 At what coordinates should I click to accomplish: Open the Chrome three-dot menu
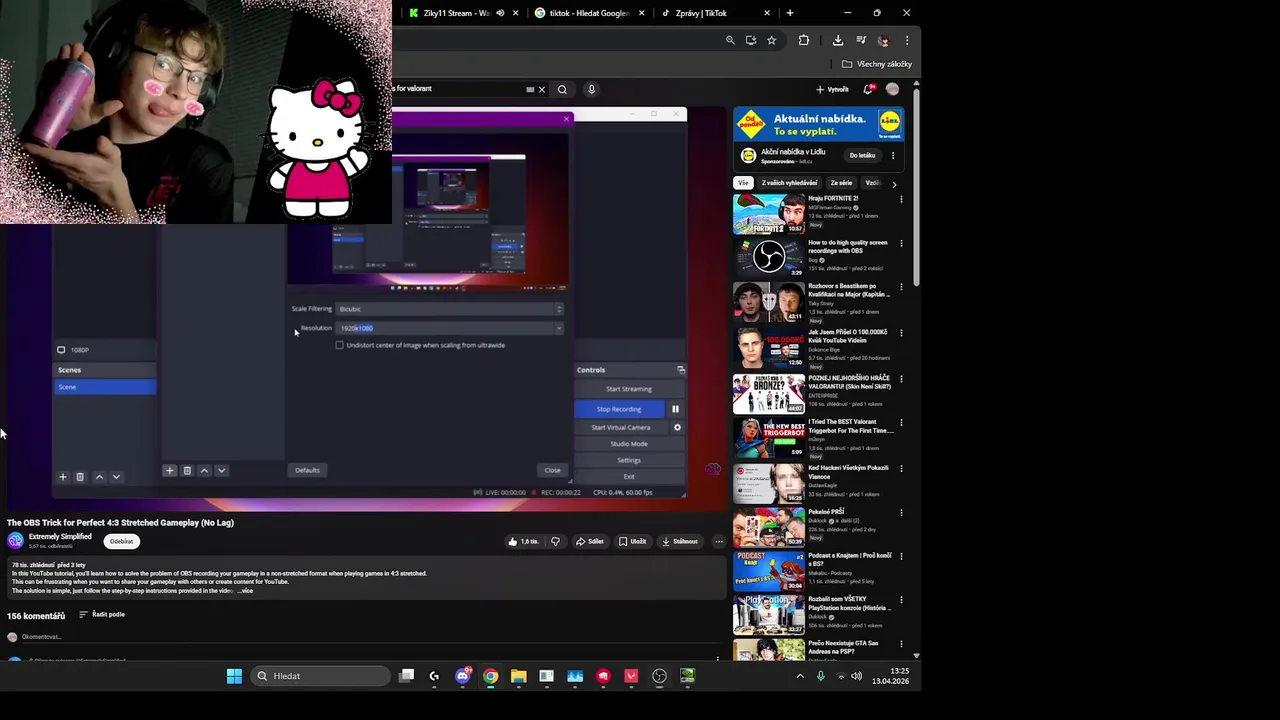coord(907,40)
